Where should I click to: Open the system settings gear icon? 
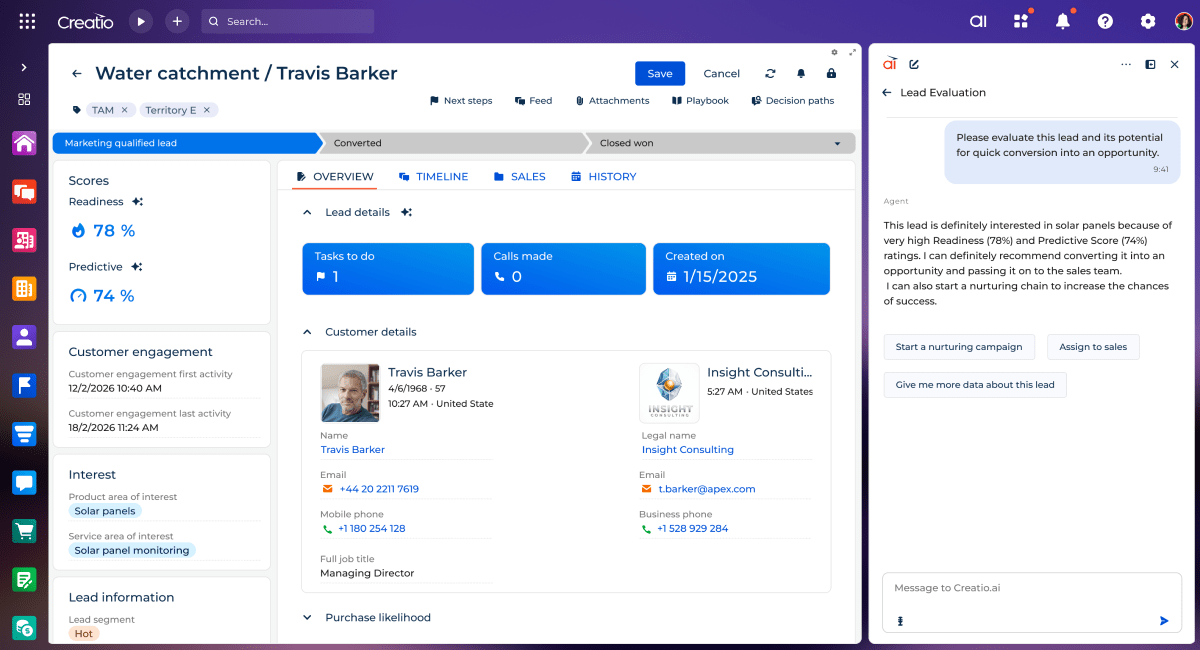[1148, 21]
